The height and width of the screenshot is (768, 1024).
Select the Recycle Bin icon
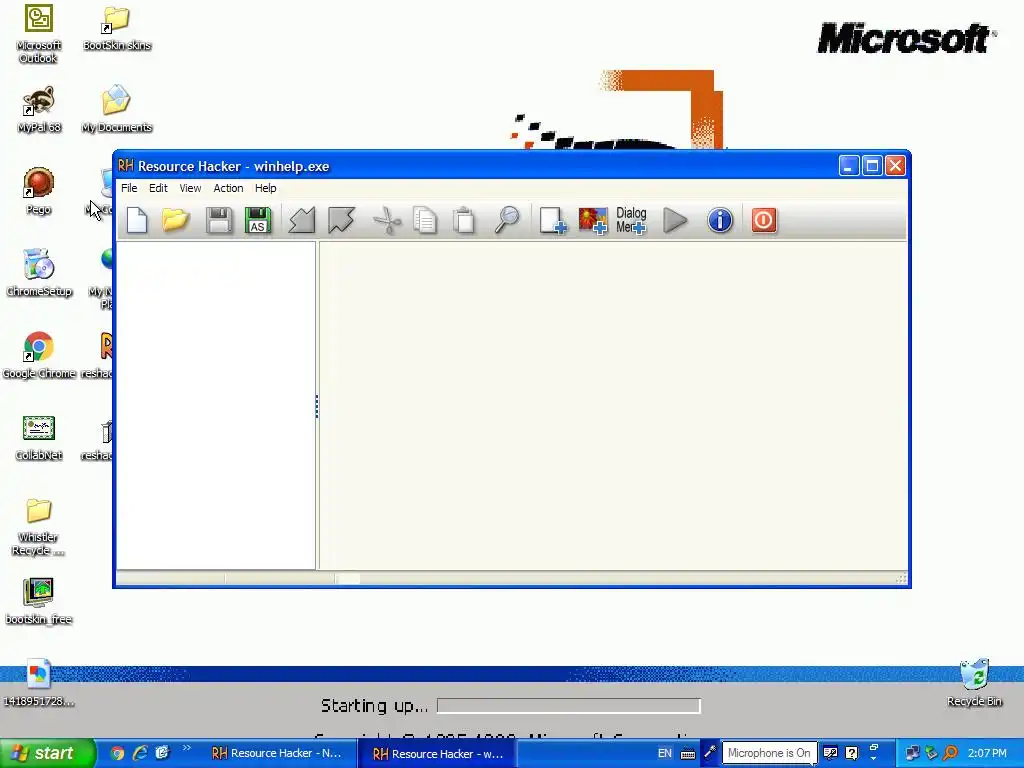[974, 683]
